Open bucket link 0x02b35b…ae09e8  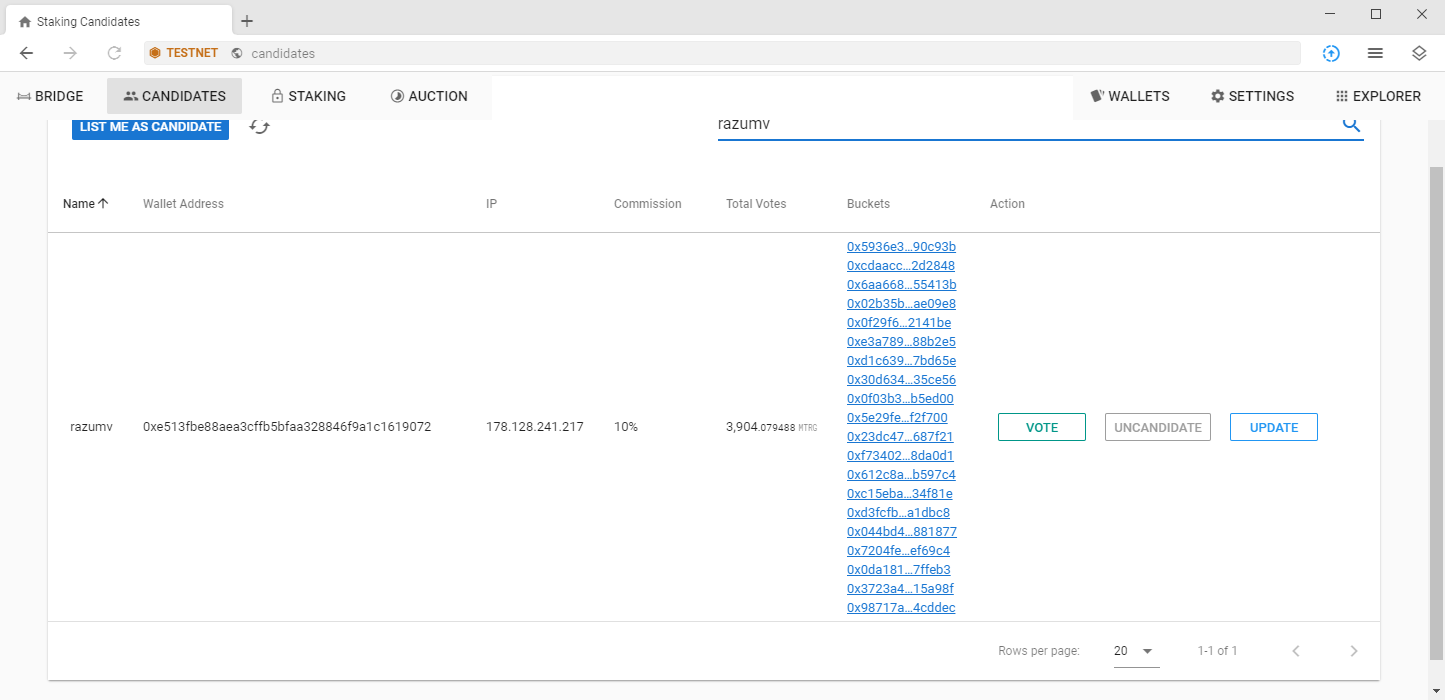click(901, 304)
